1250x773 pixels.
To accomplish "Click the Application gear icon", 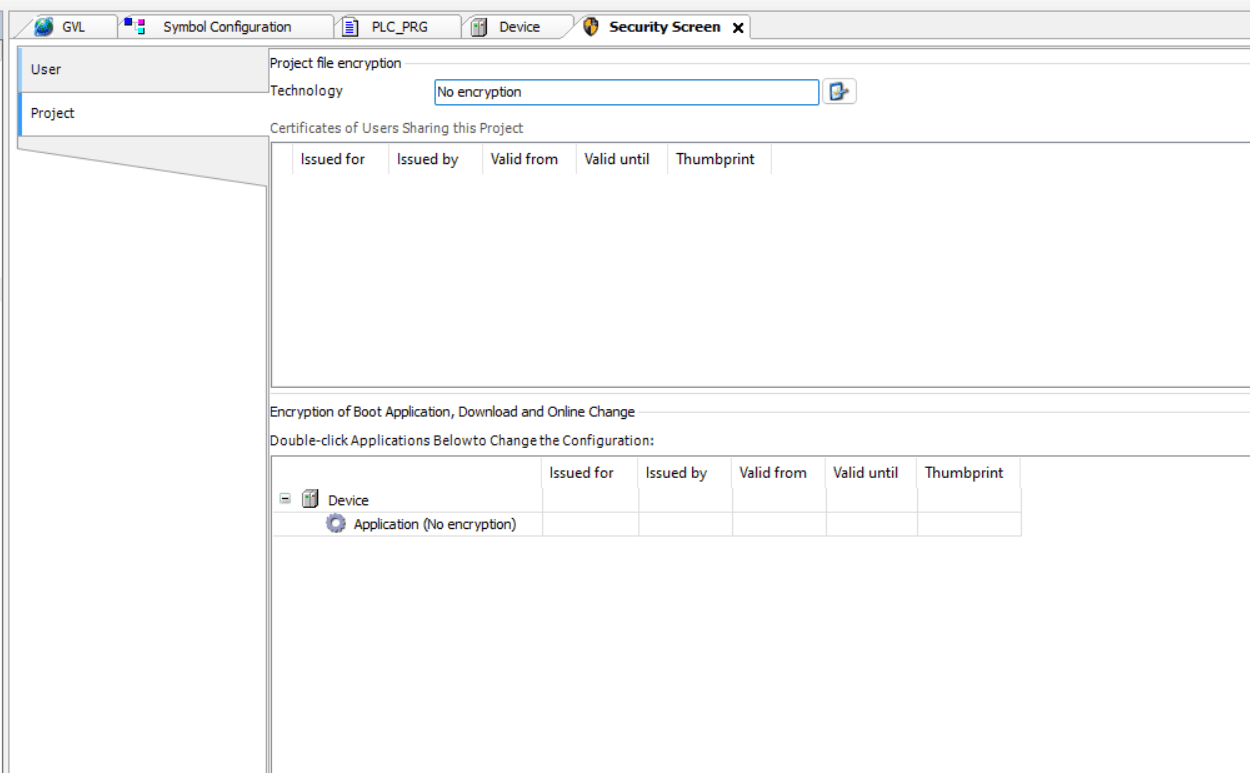I will pyautogui.click(x=336, y=524).
